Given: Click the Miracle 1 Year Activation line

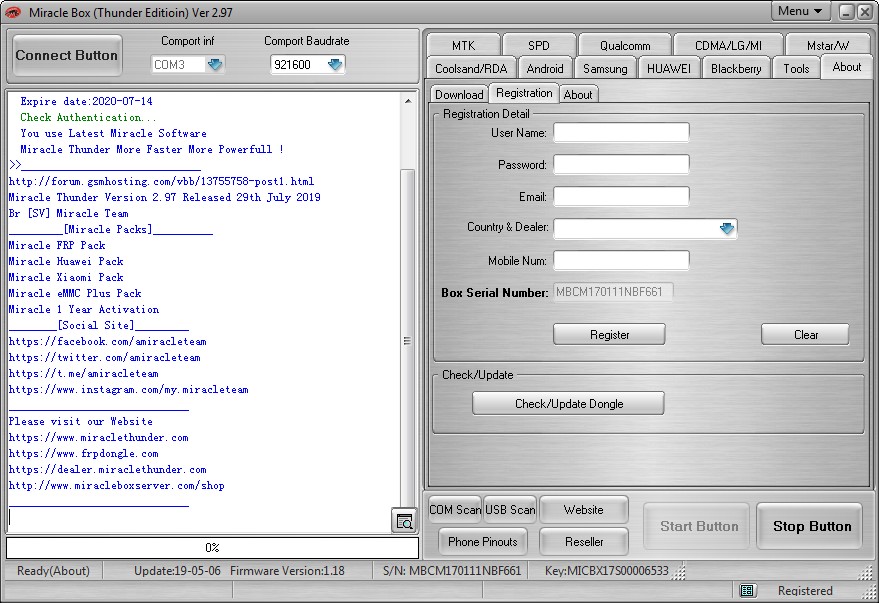Looking at the screenshot, I should coord(84,309).
